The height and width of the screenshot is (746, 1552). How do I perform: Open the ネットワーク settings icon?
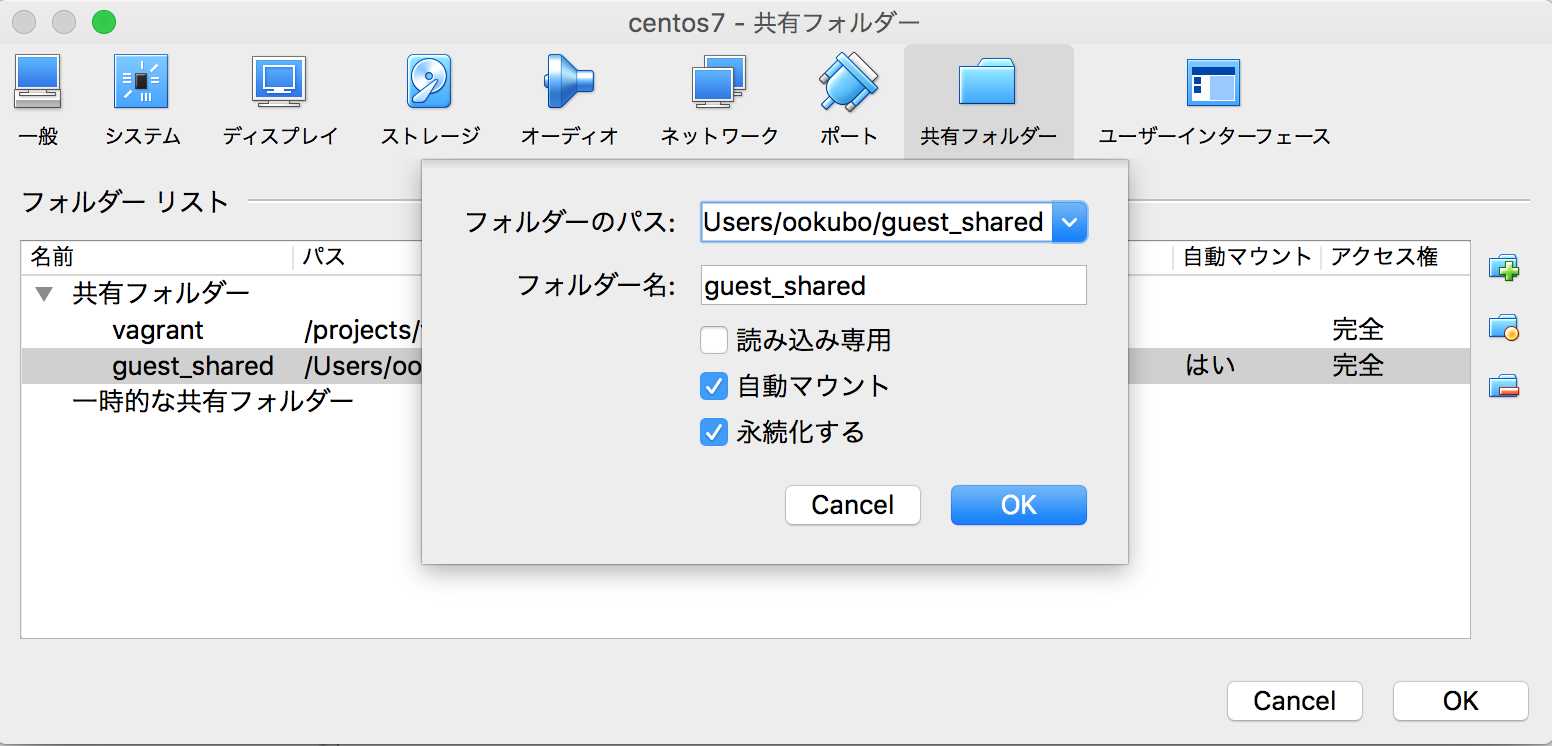(718, 82)
